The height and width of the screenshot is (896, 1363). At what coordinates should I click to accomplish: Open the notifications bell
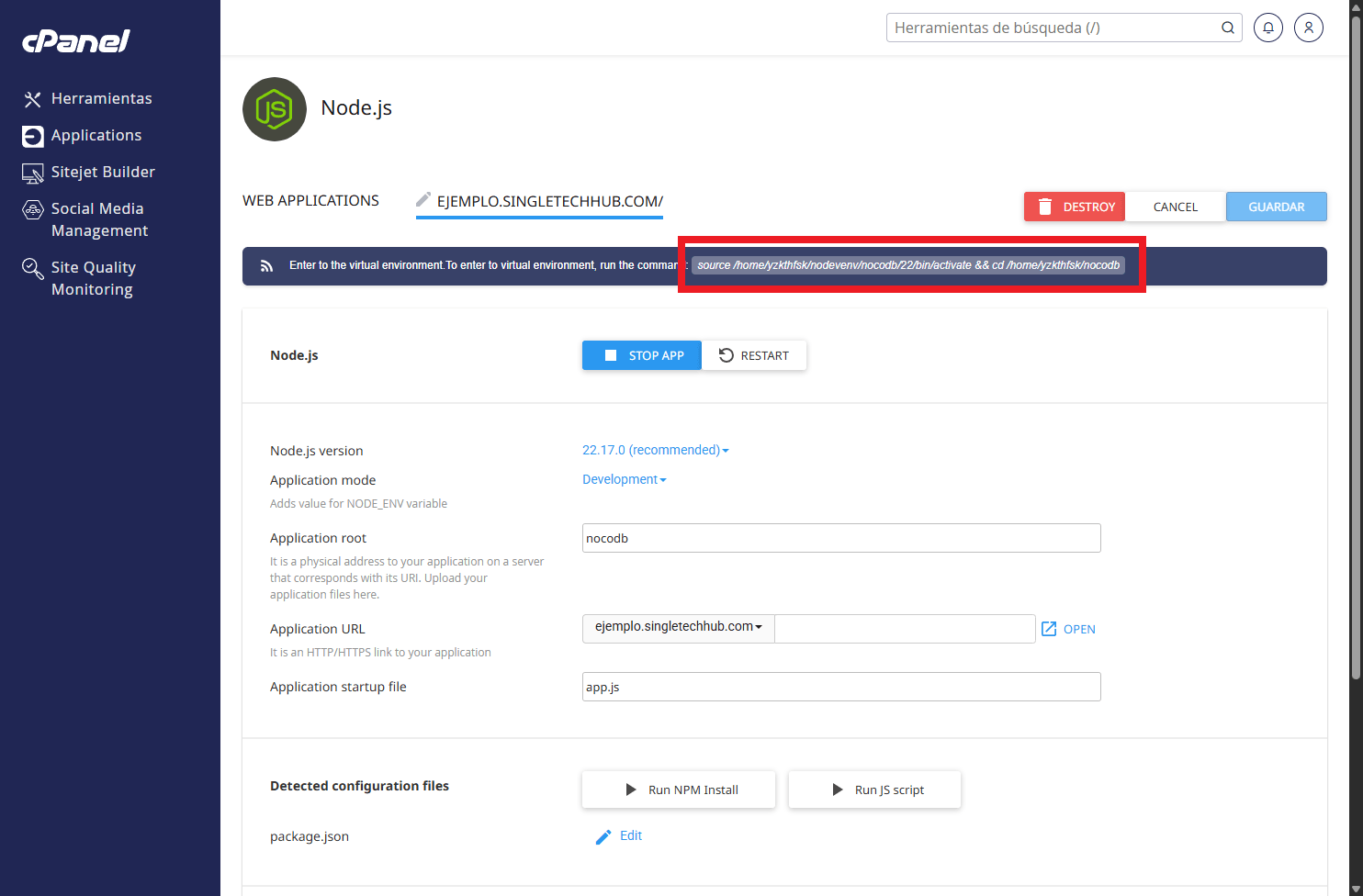pyautogui.click(x=1268, y=28)
